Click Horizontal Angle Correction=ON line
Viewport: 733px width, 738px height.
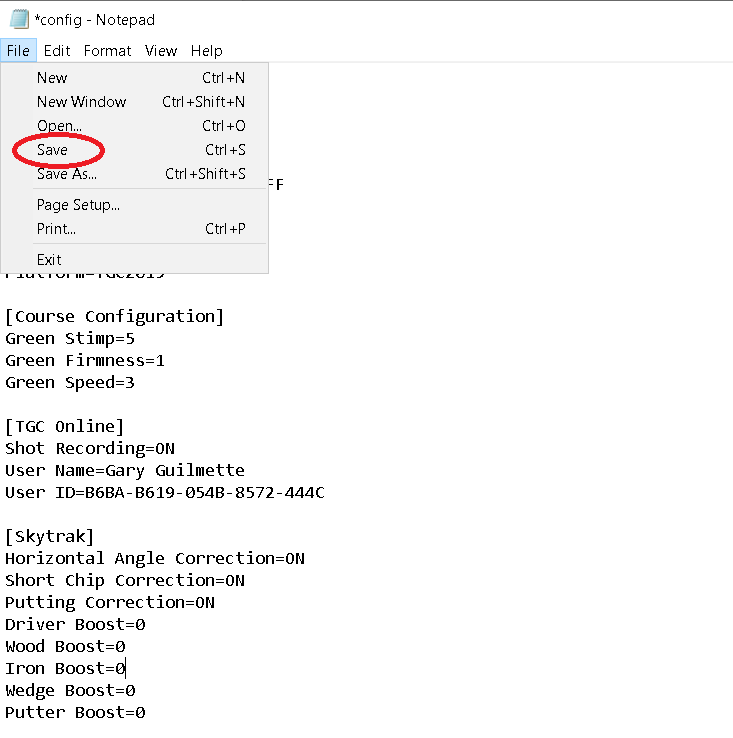coord(155,559)
